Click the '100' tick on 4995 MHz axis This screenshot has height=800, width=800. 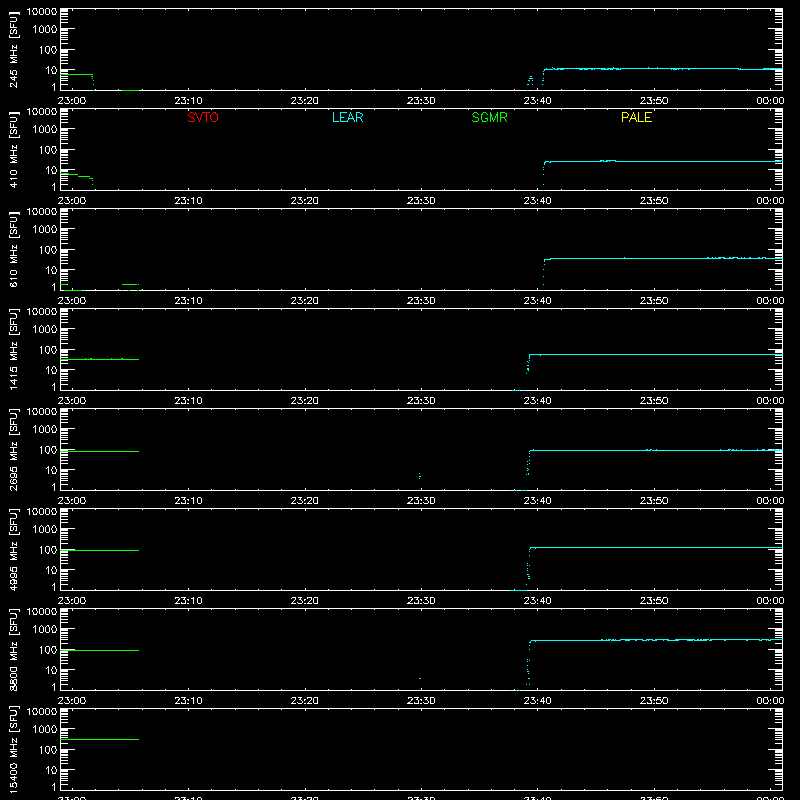[47, 550]
